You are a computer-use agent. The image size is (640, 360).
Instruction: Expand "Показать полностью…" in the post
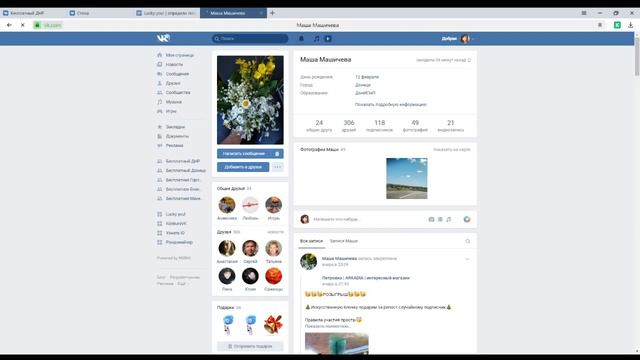(x=327, y=327)
